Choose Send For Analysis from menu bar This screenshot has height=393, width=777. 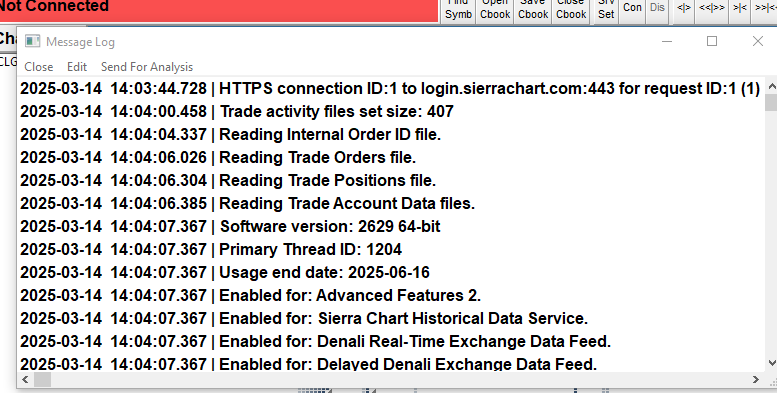[x=147, y=67]
